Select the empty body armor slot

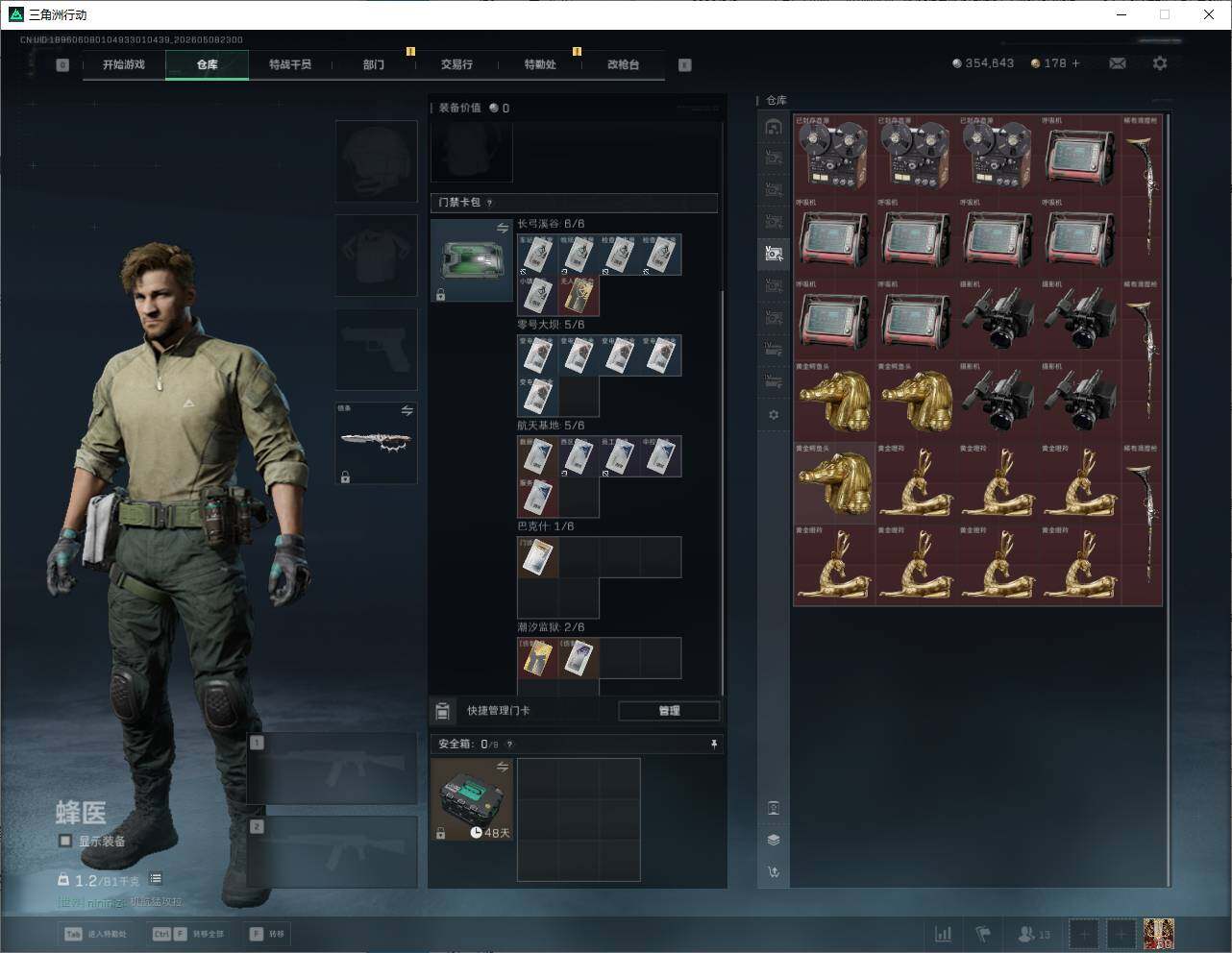coord(376,255)
